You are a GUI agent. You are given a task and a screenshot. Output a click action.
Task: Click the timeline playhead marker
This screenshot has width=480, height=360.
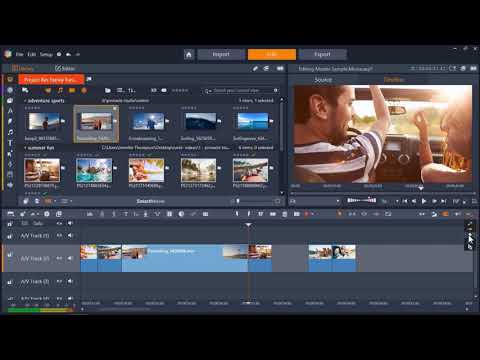click(248, 225)
